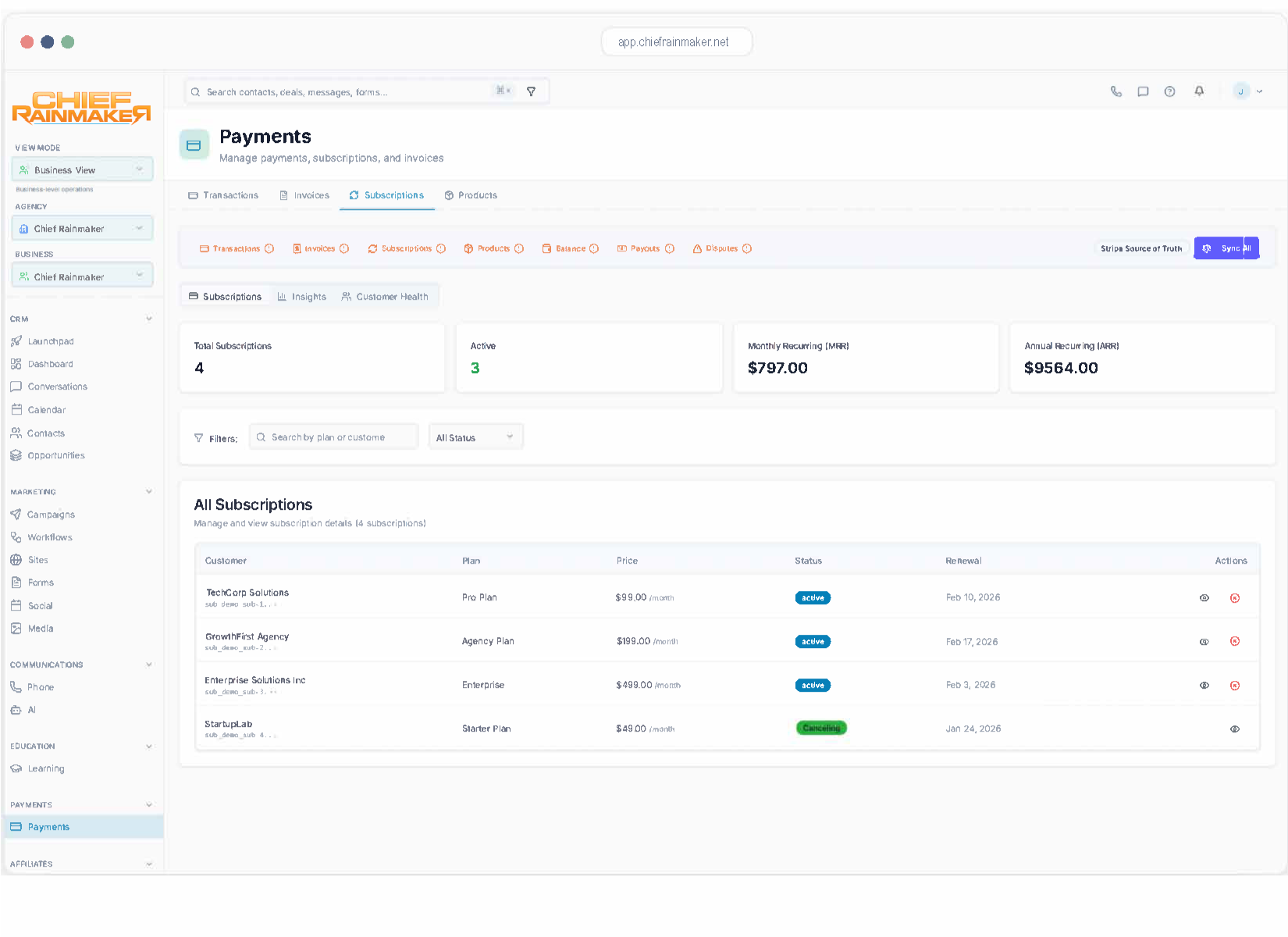Click info icon next to orange Invoices
1288x937 pixels.
[x=344, y=248]
